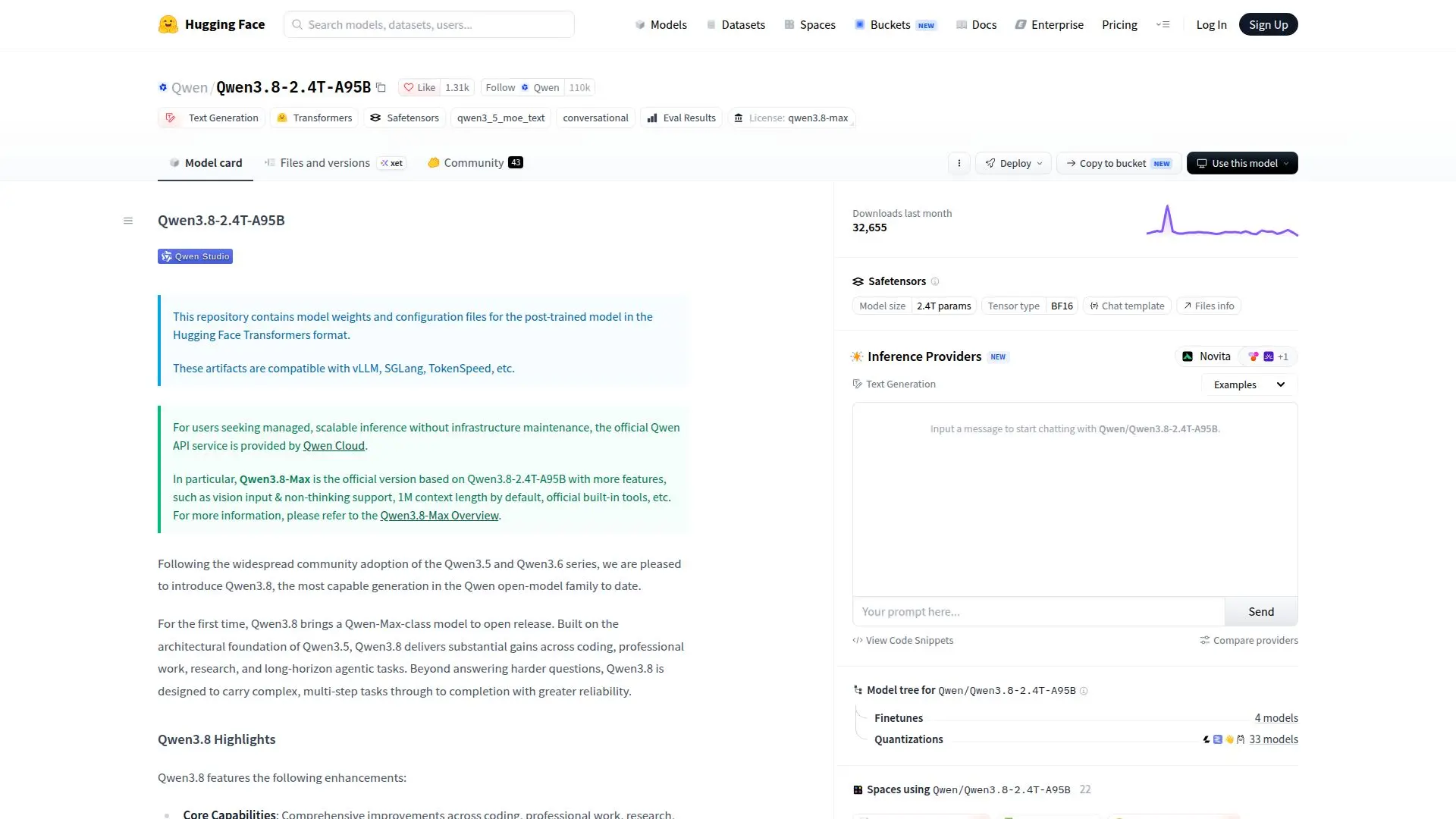Click the Chat template button

pos(1127,306)
